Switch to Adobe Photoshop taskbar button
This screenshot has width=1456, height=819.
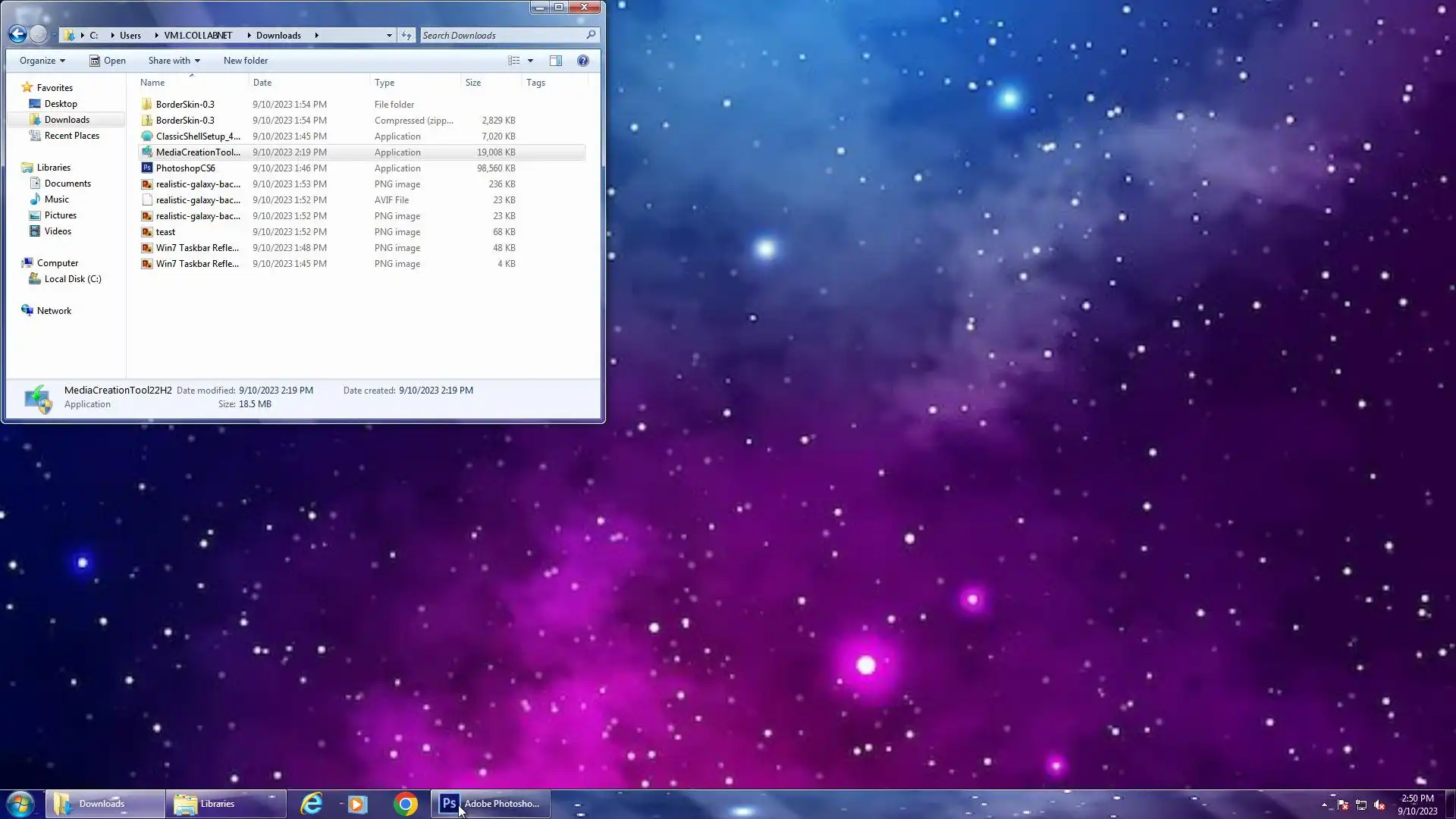[x=491, y=804]
